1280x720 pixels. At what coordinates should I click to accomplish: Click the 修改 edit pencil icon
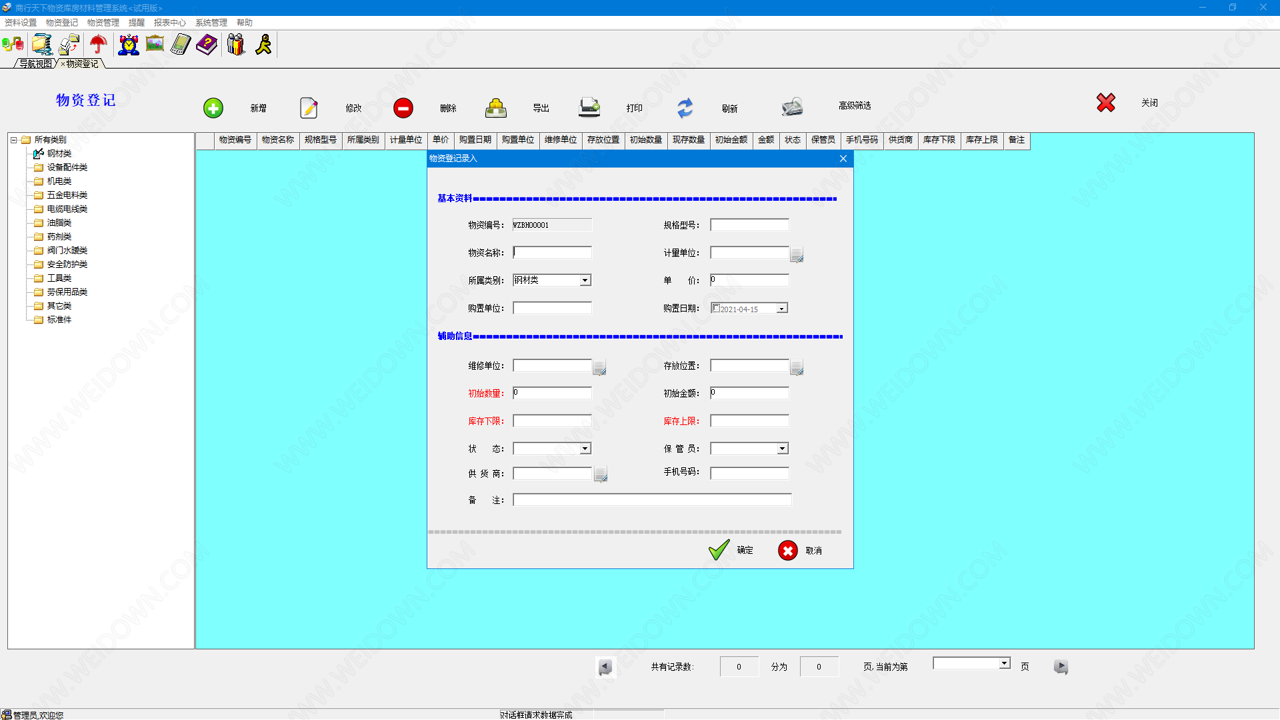point(309,108)
